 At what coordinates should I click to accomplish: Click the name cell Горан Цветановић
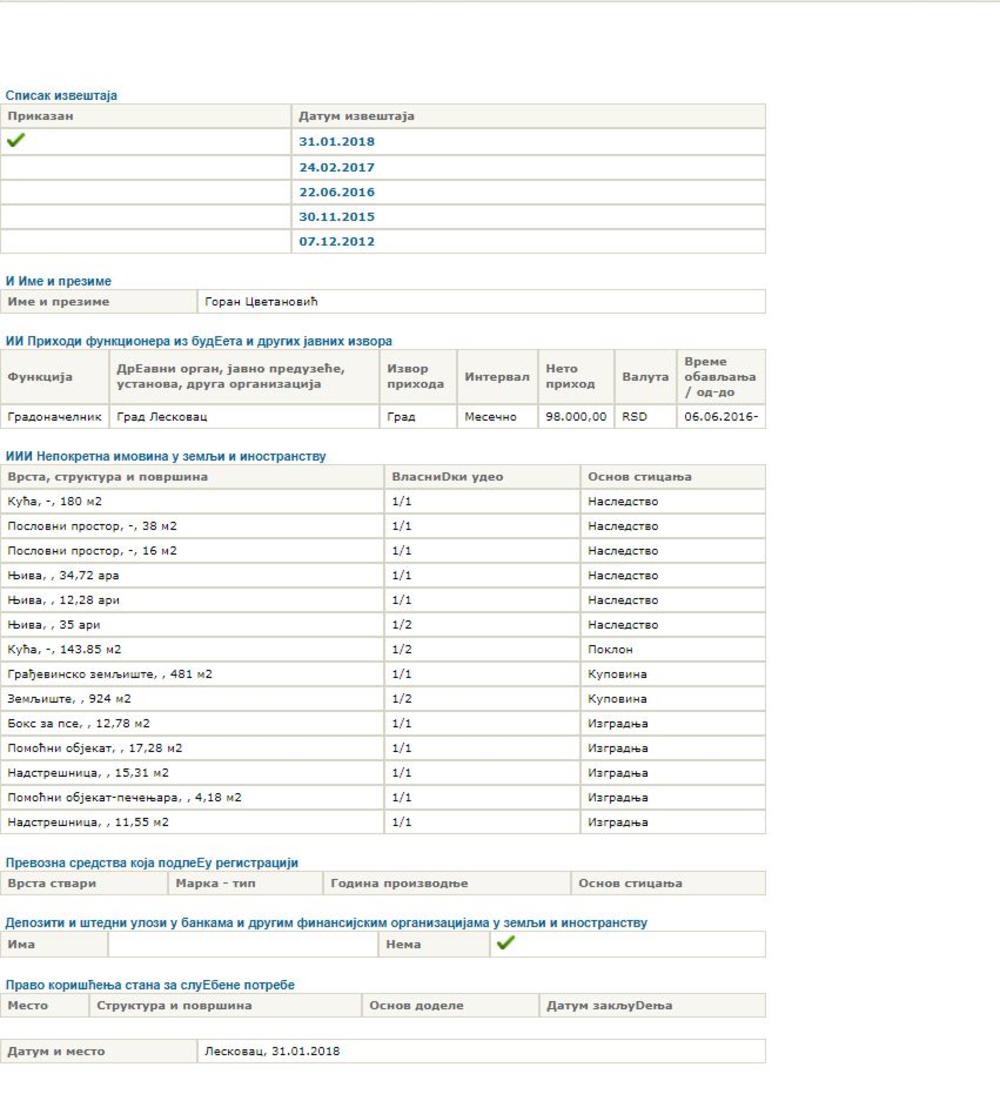click(x=261, y=301)
